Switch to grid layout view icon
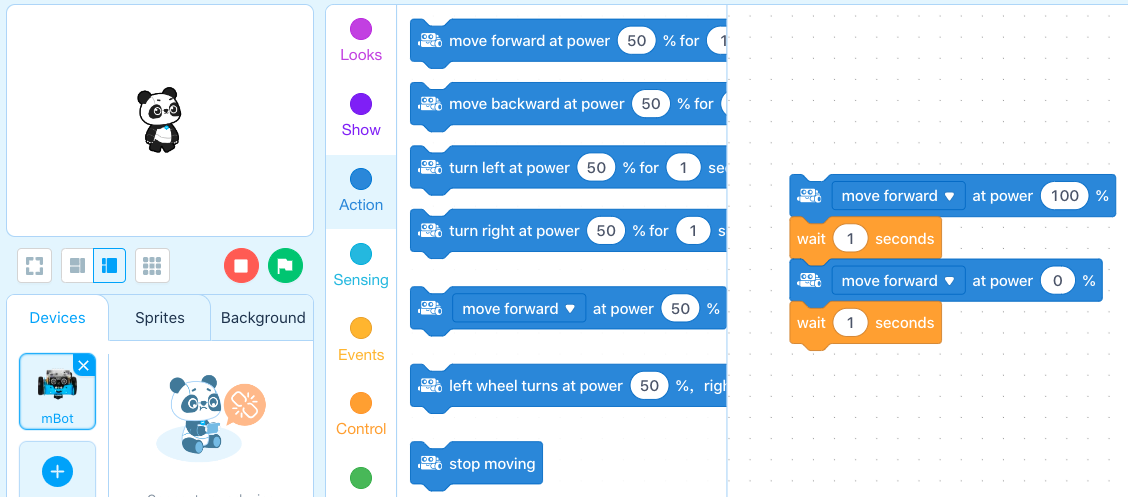 point(152,266)
